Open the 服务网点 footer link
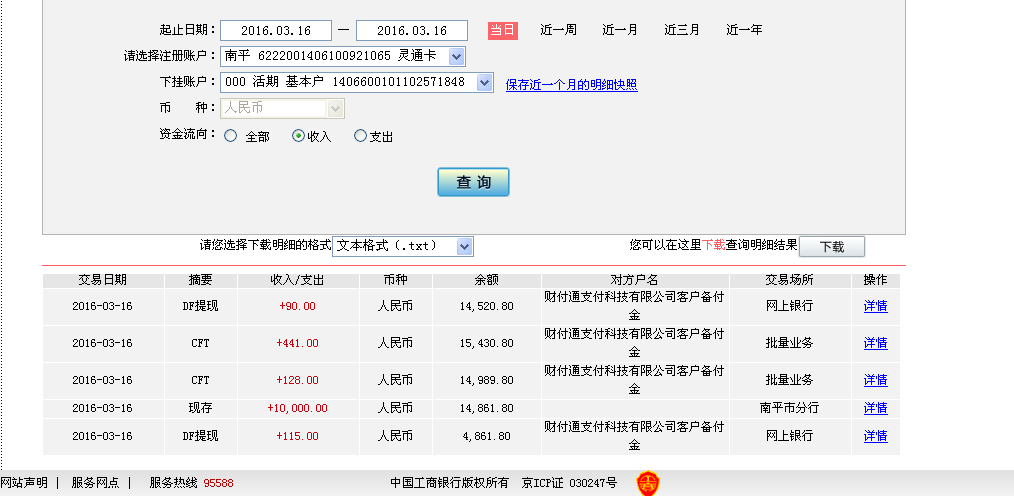Image resolution: width=1014 pixels, height=496 pixels. pyautogui.click(x=95, y=483)
